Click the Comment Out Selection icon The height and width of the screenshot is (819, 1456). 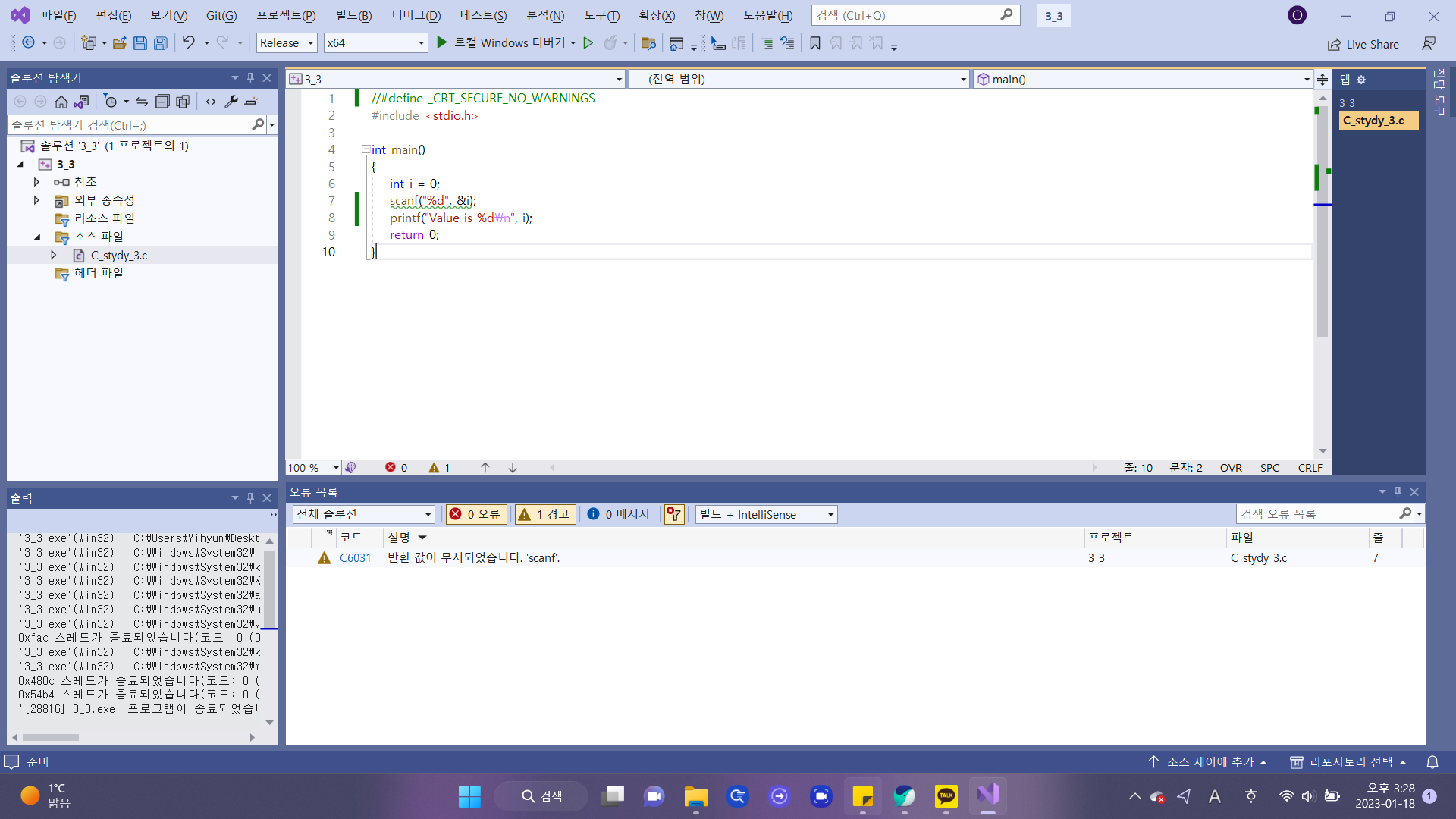[767, 43]
